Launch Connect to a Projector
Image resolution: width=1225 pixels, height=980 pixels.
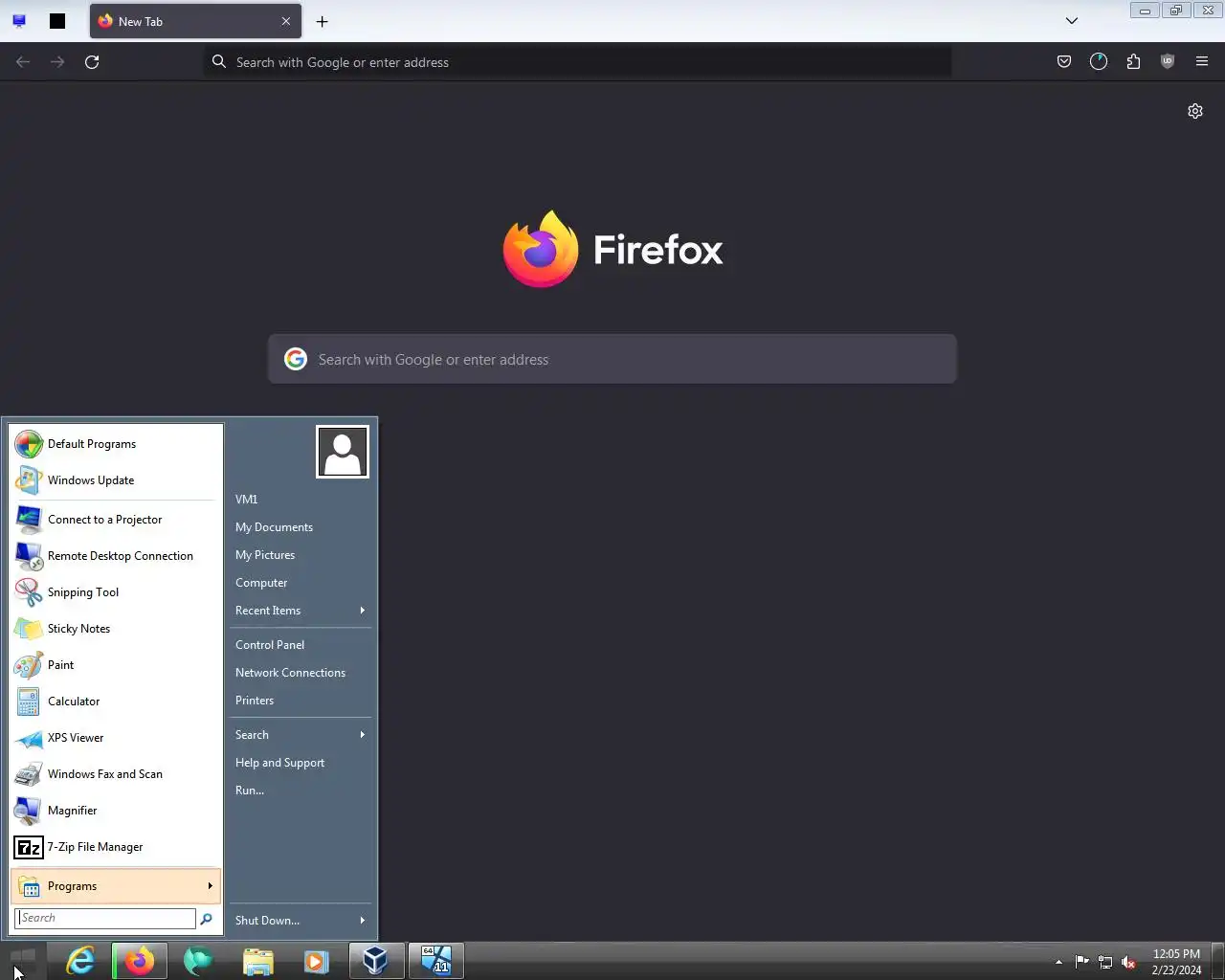pos(117,520)
